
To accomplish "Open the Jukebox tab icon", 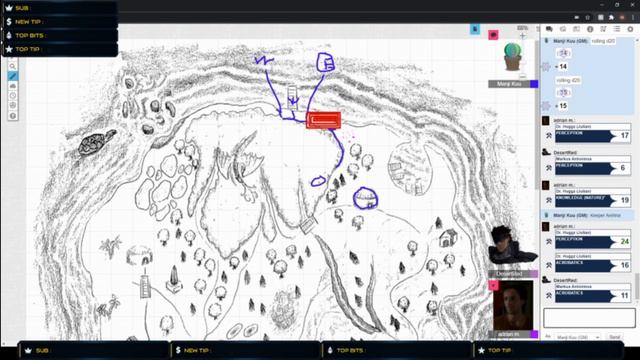I will (603, 29).
